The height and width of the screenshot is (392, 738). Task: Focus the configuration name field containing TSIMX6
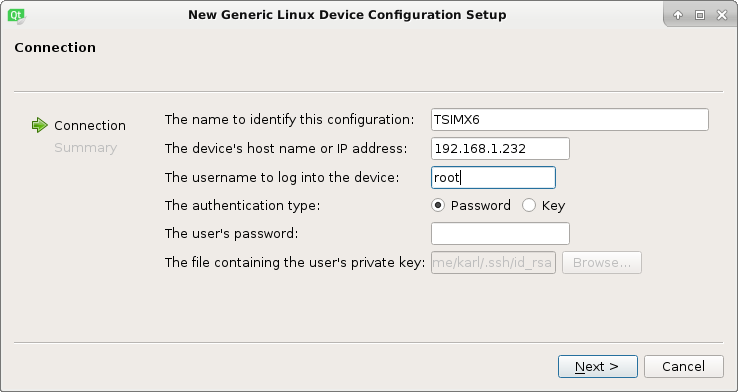(x=570, y=120)
